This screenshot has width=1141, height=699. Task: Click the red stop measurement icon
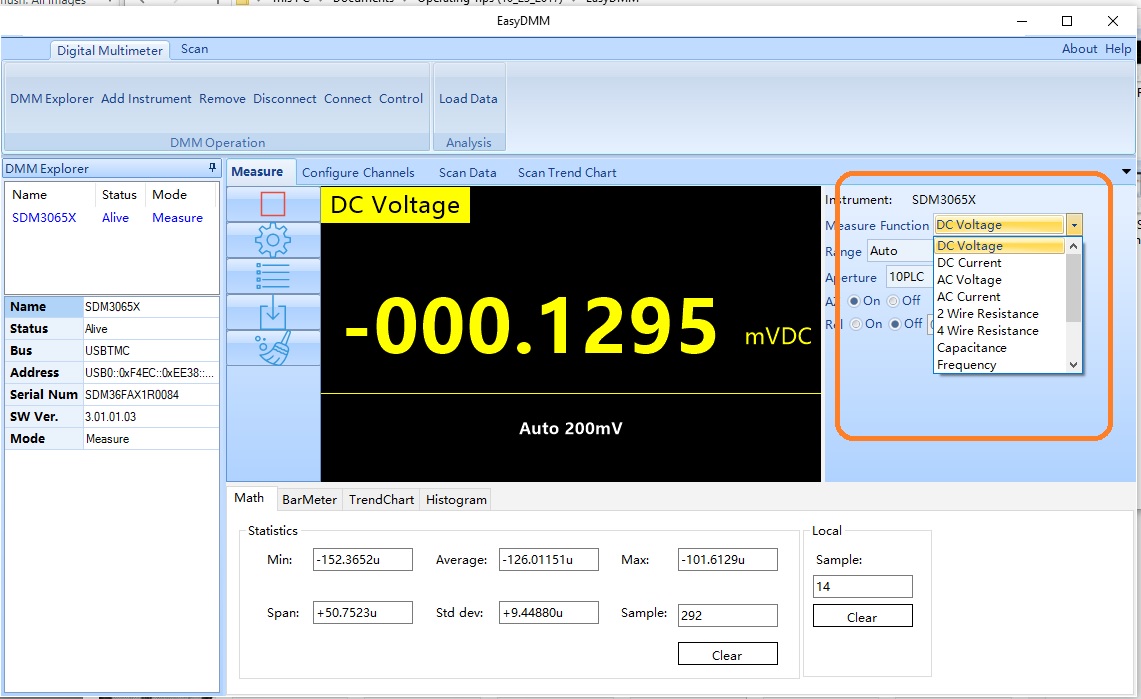(x=273, y=204)
